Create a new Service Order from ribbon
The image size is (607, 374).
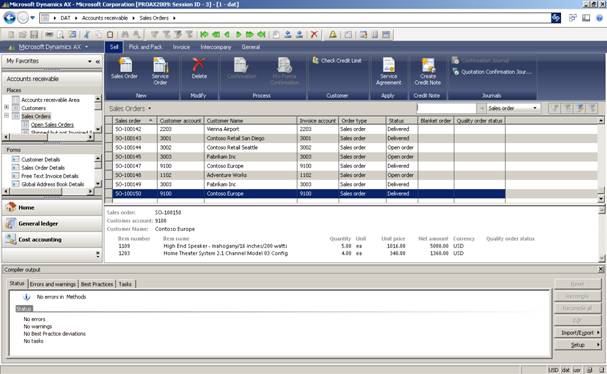[x=160, y=71]
